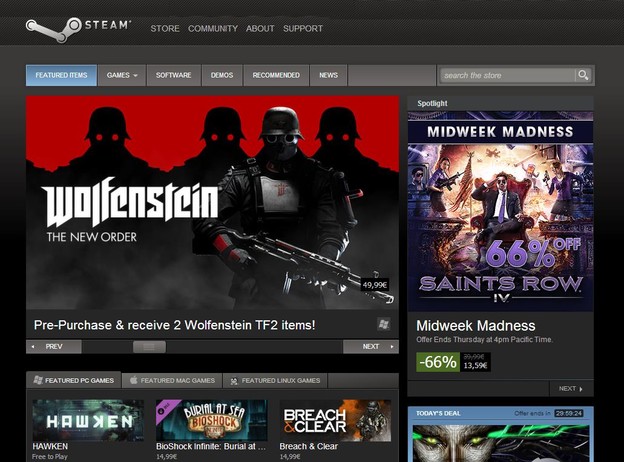Screen dimensions: 624x462
Task: Click the Linux icon in Featured Linux Games tab
Action: 232,381
